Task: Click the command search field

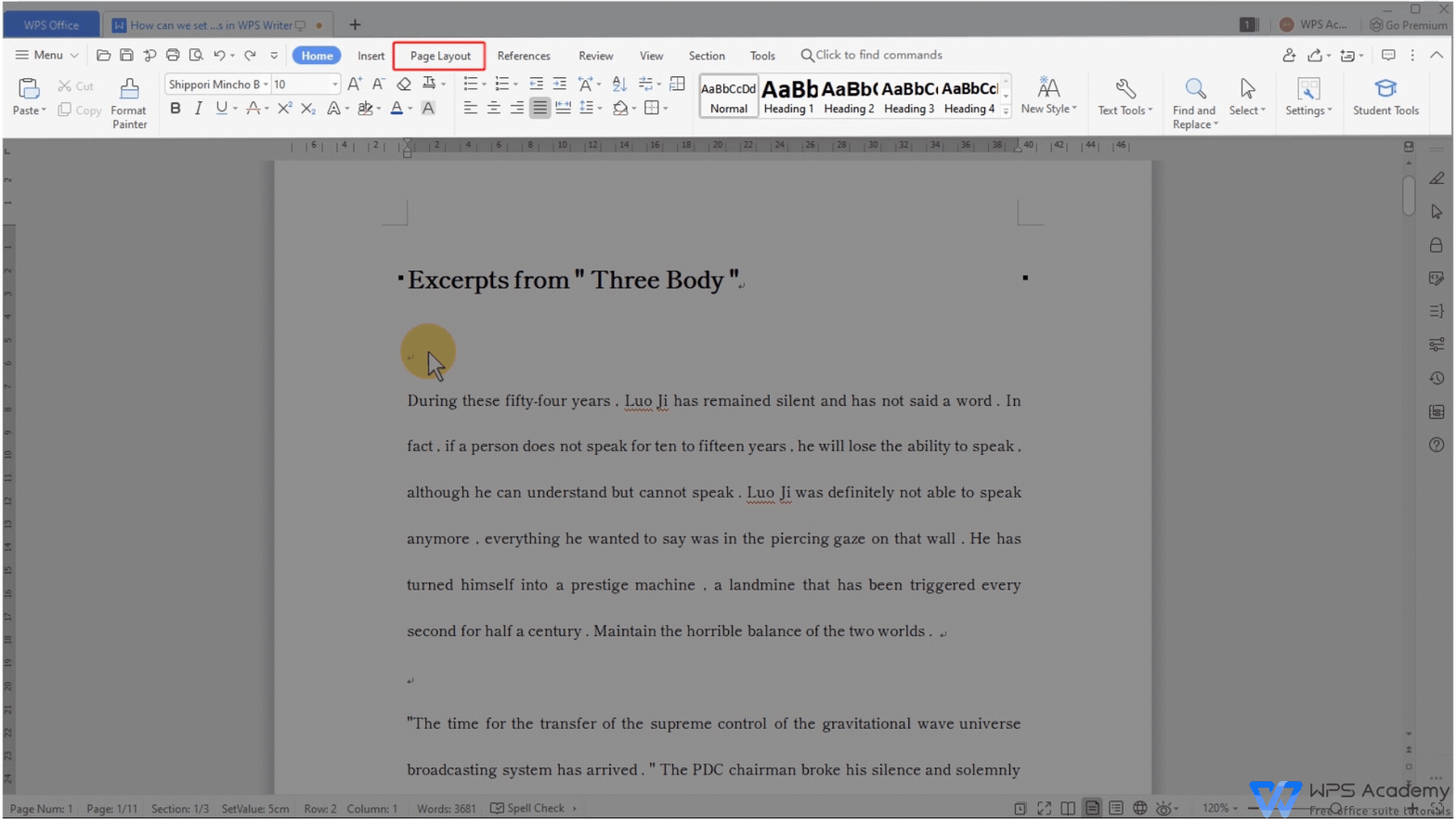Action: 871,56
